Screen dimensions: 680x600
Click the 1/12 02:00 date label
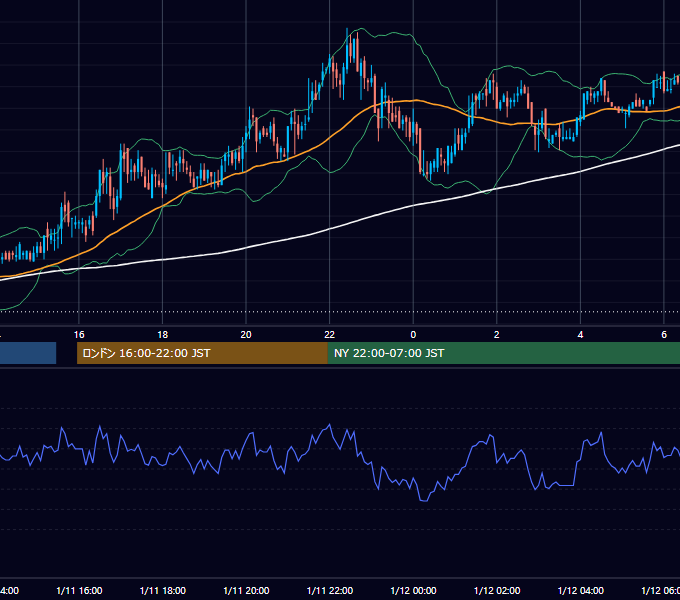click(497, 591)
